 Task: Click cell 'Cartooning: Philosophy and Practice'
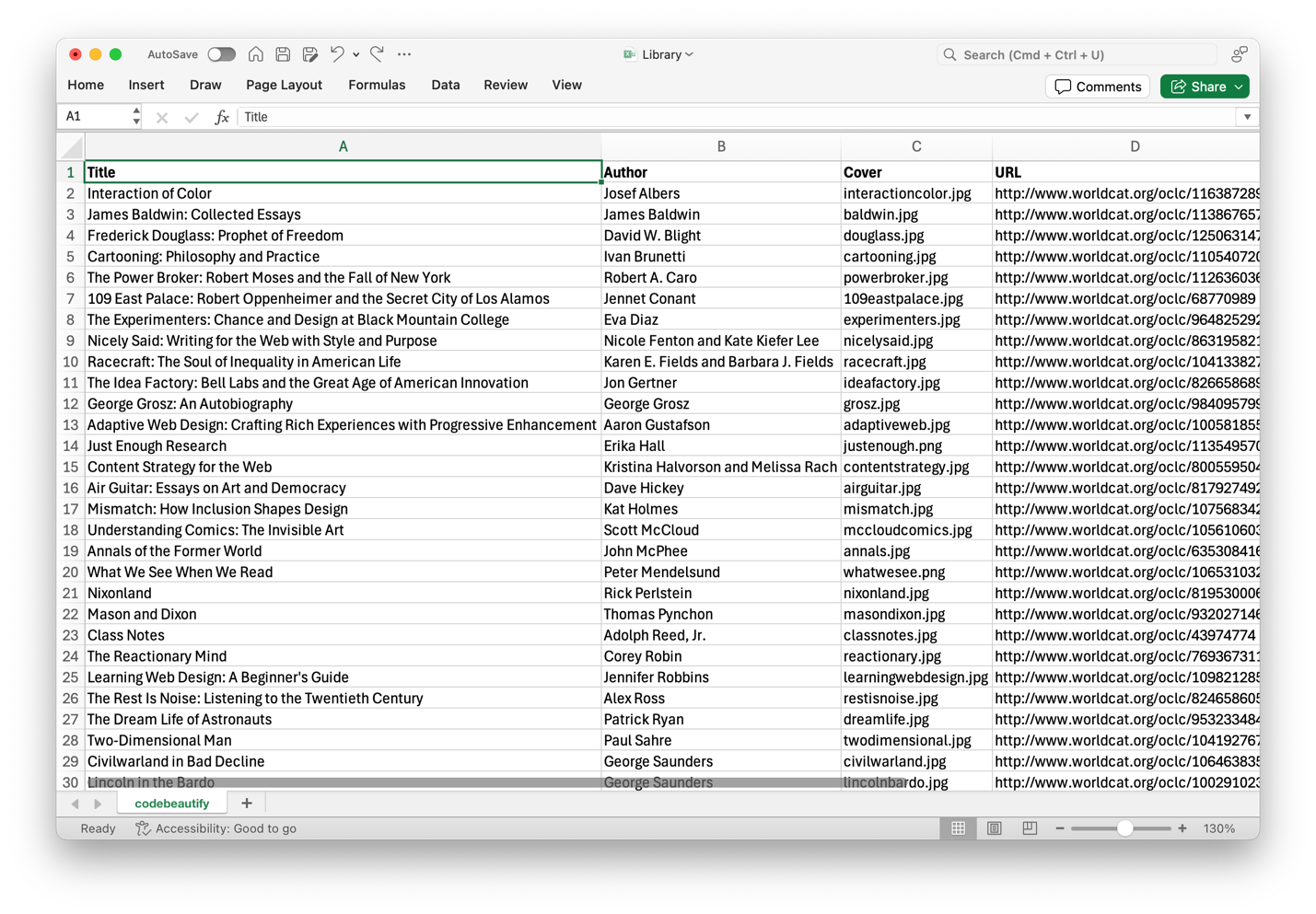[x=343, y=257]
